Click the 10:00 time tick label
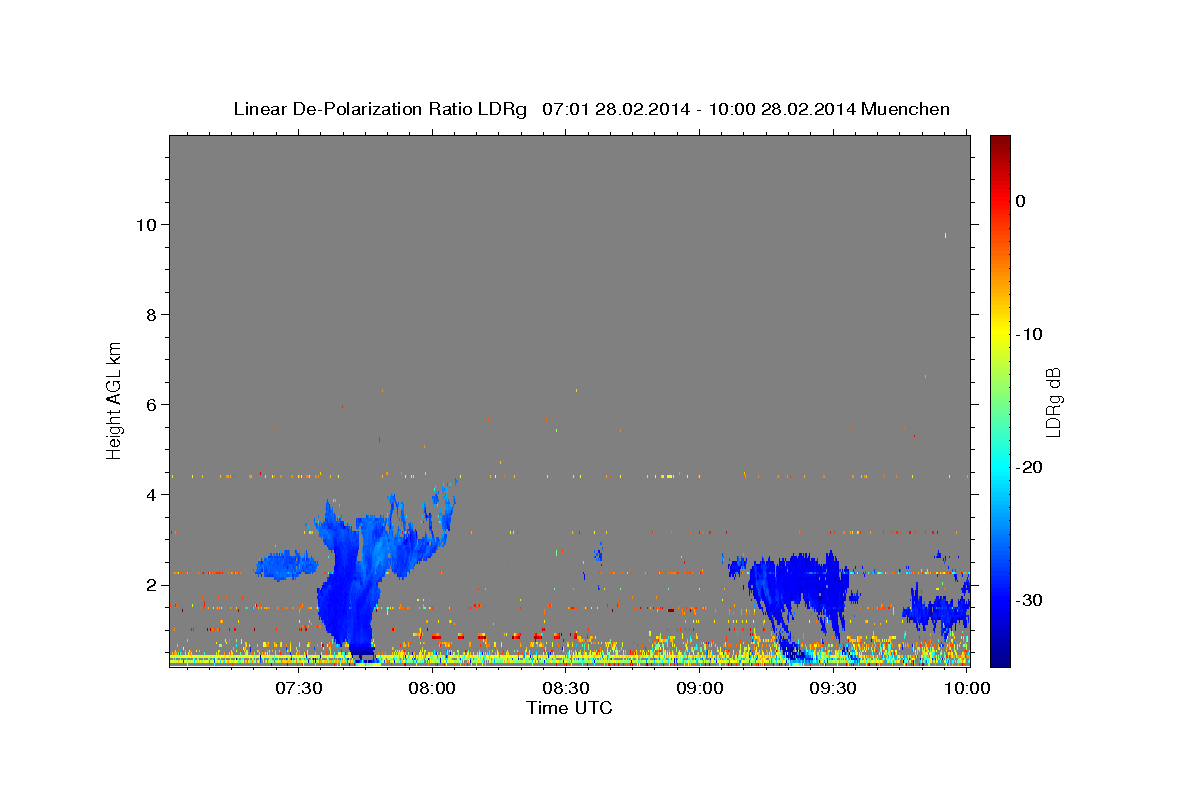The image size is (1200, 800). [967, 688]
